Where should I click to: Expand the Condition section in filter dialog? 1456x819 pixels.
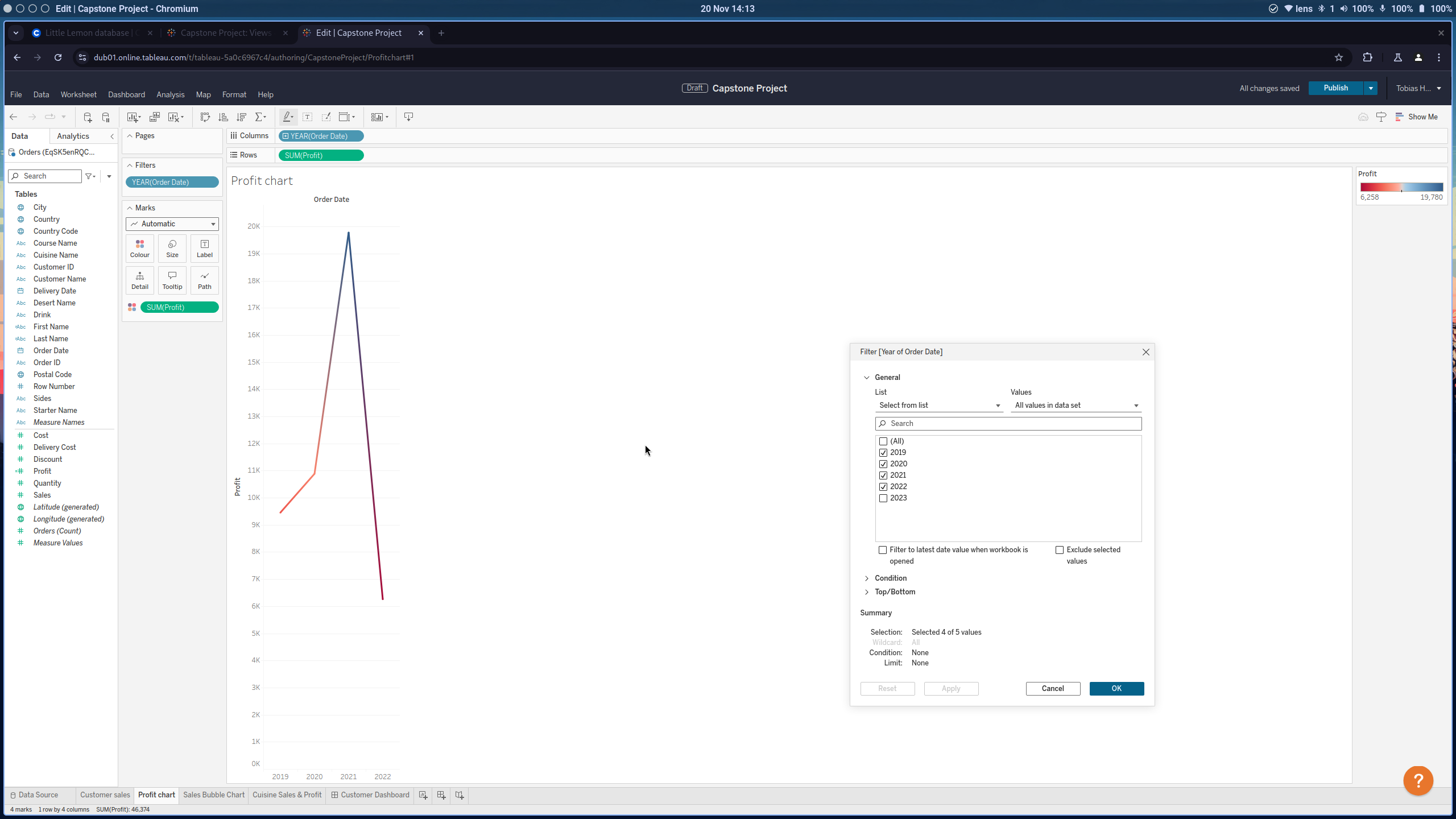(890, 578)
